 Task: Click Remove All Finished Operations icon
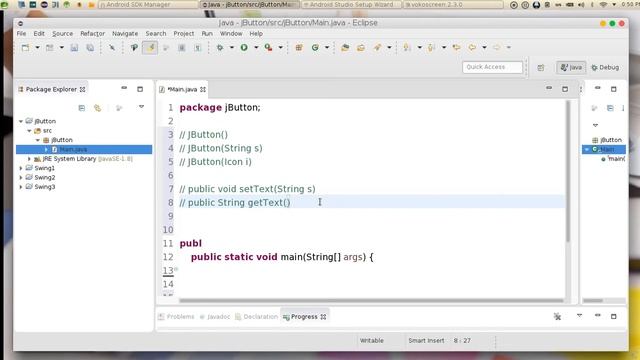pyautogui.click(x=558, y=316)
